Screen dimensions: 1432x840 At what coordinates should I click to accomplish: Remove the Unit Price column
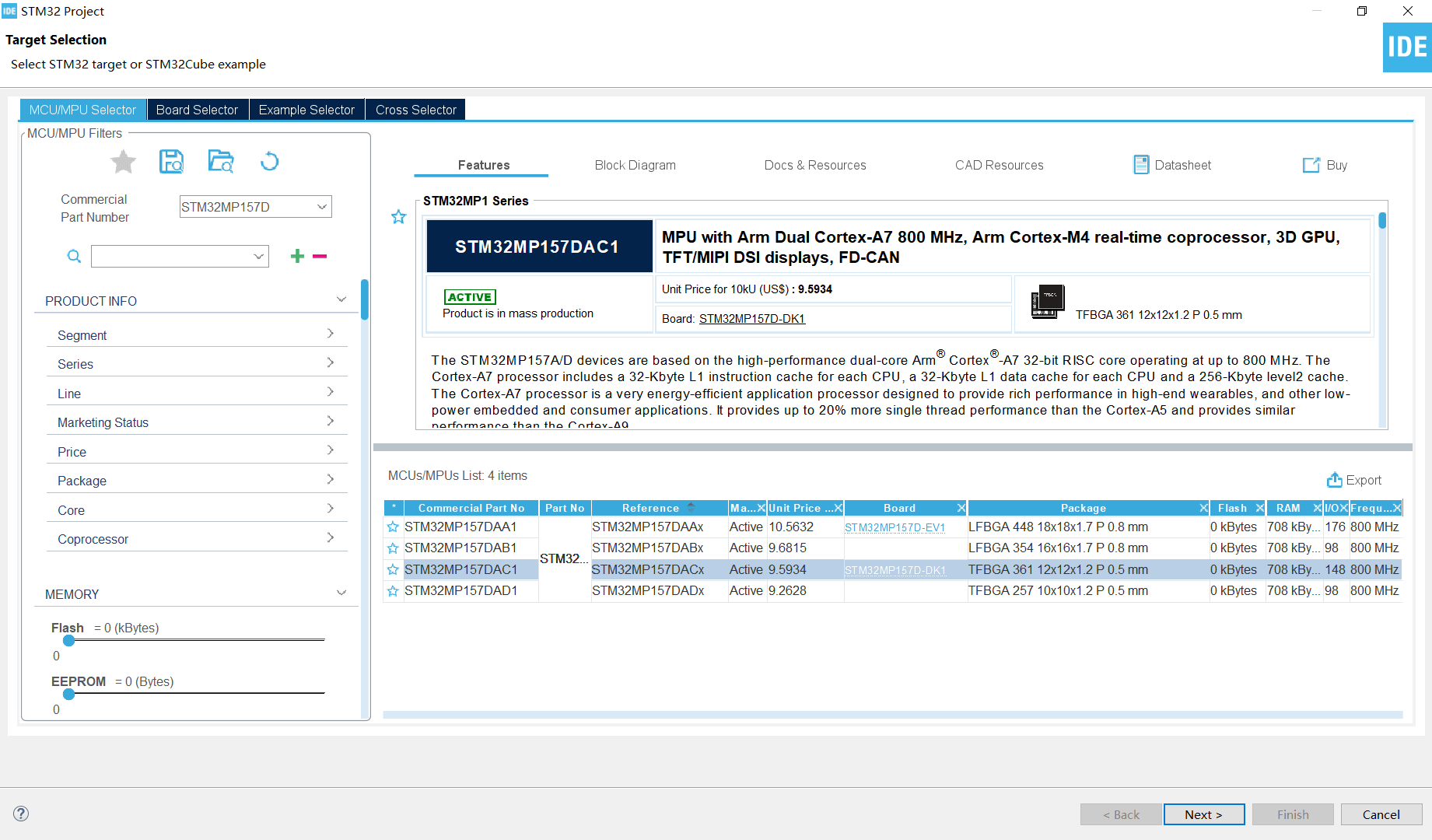pyautogui.click(x=838, y=508)
